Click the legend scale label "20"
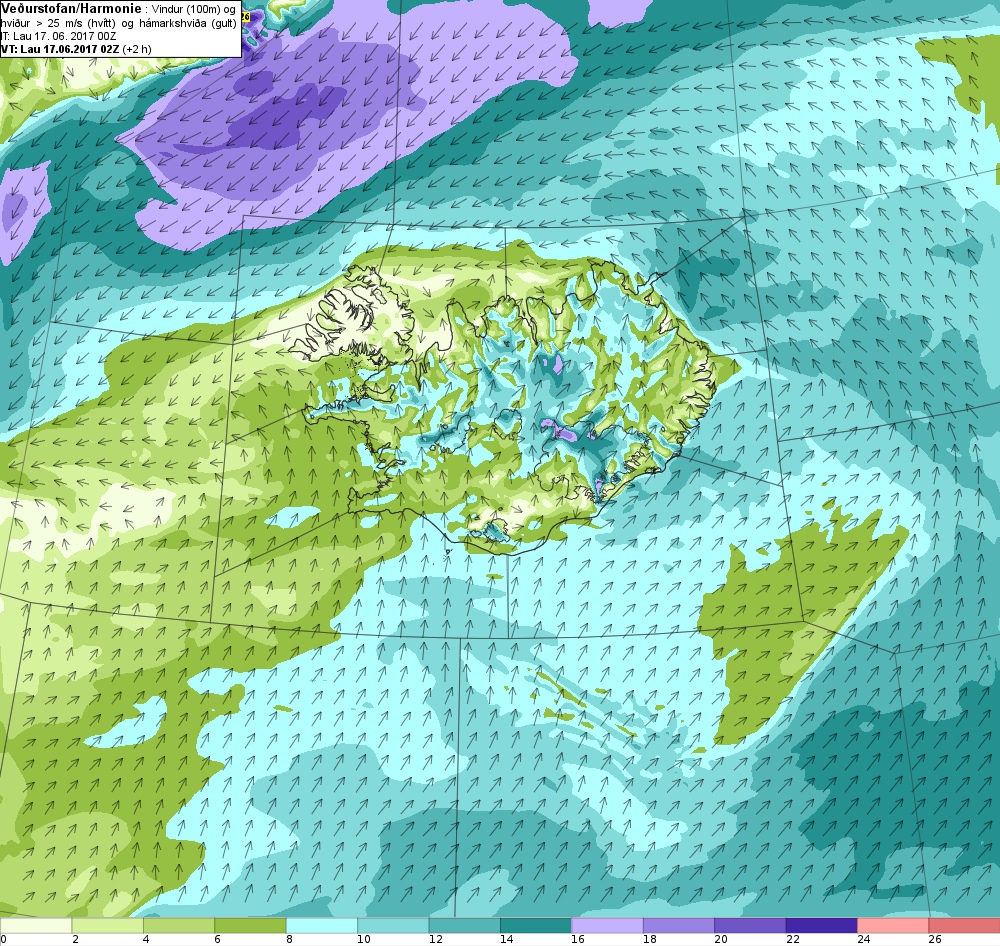The height and width of the screenshot is (946, 1000). coord(721,939)
